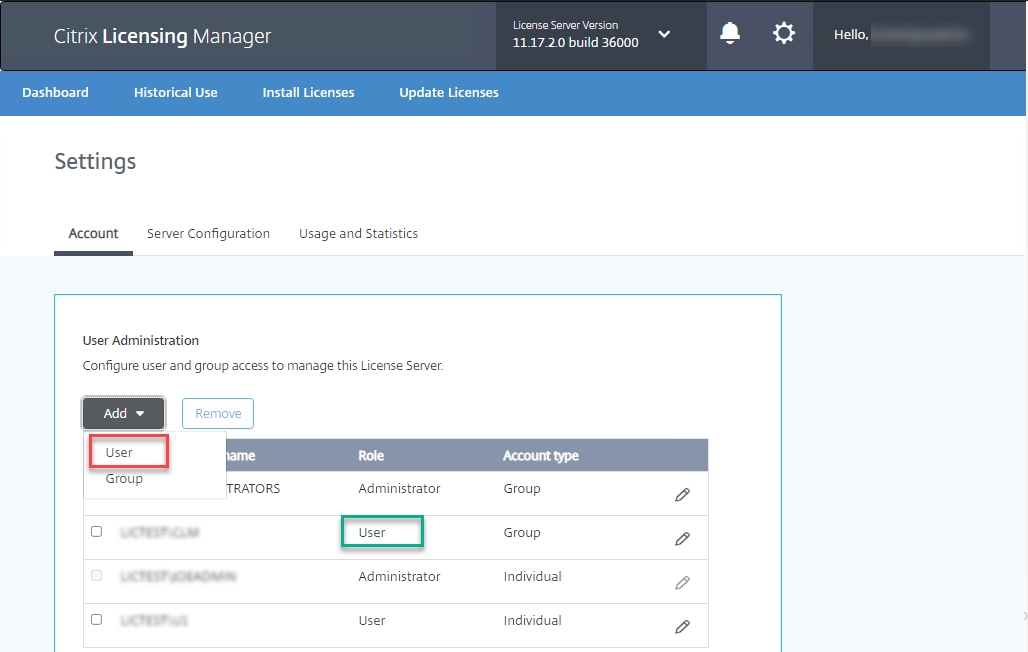Choose User from the Add menu
This screenshot has width=1028, height=652.
point(120,452)
